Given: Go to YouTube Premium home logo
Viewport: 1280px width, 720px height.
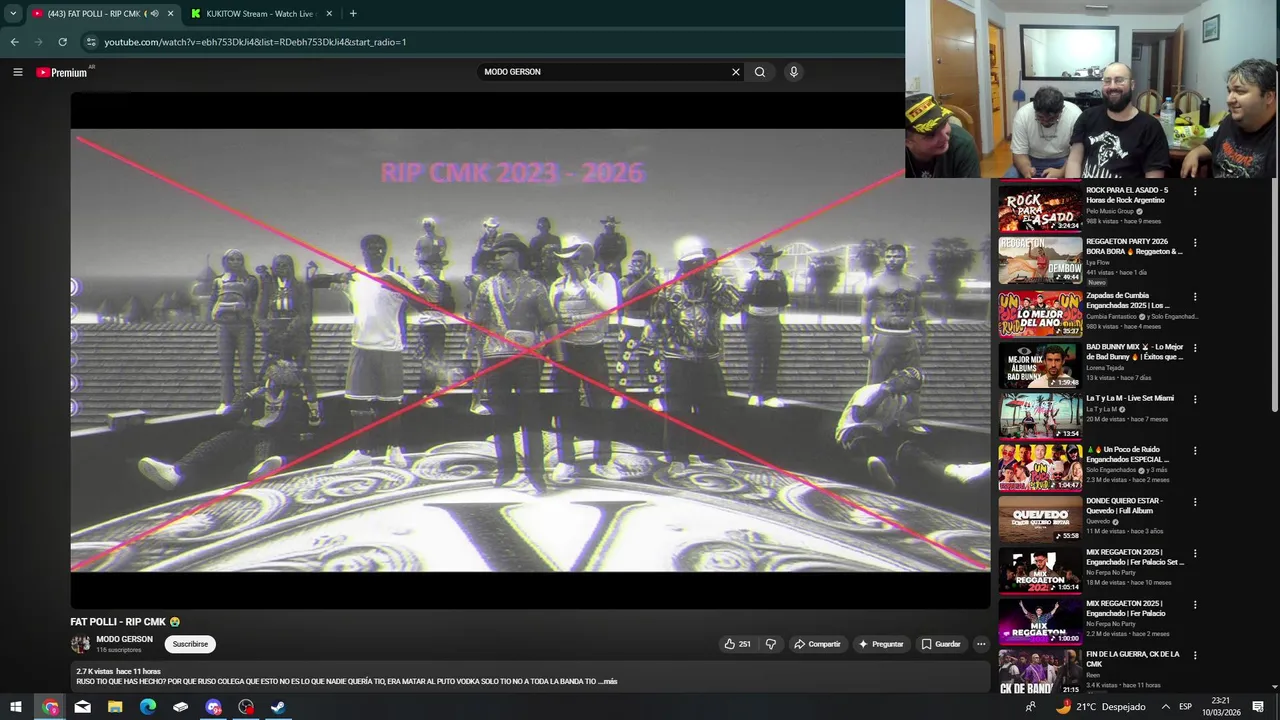Looking at the screenshot, I should point(62,72).
